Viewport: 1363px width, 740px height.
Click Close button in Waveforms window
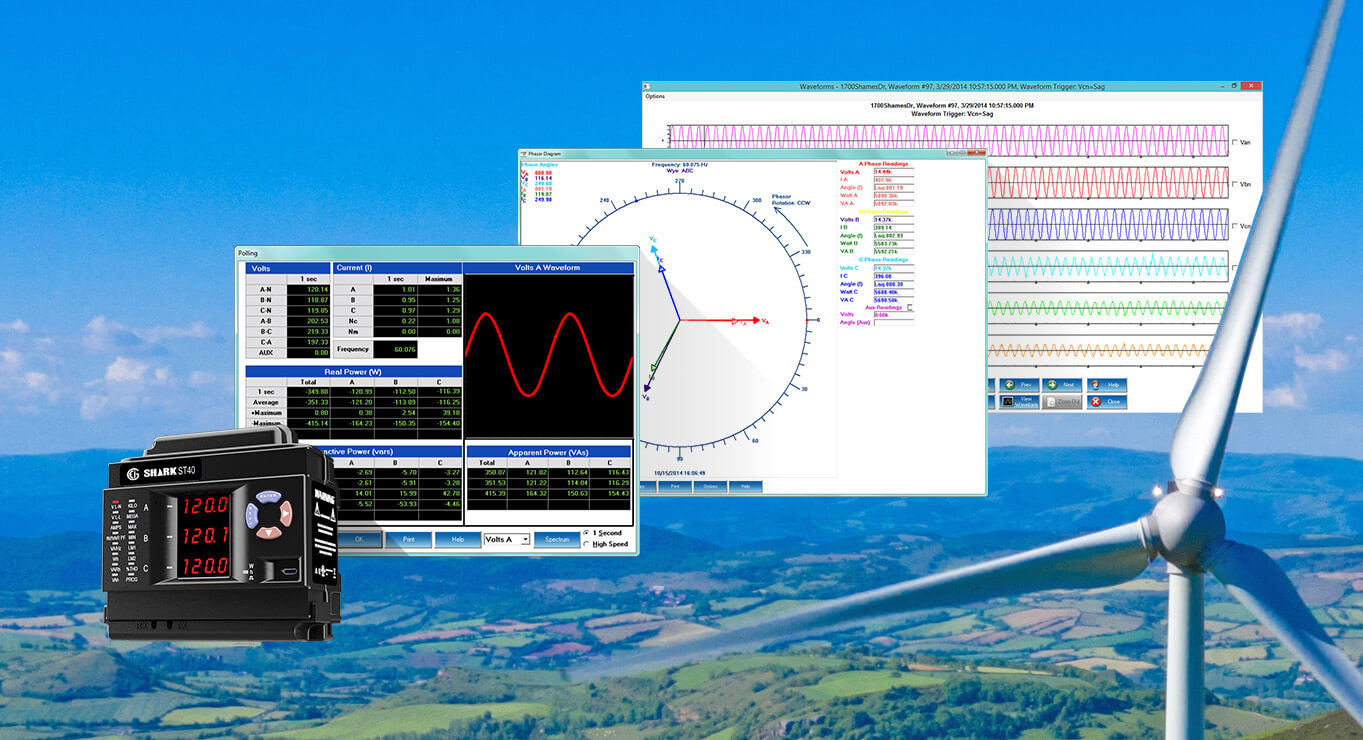1106,402
